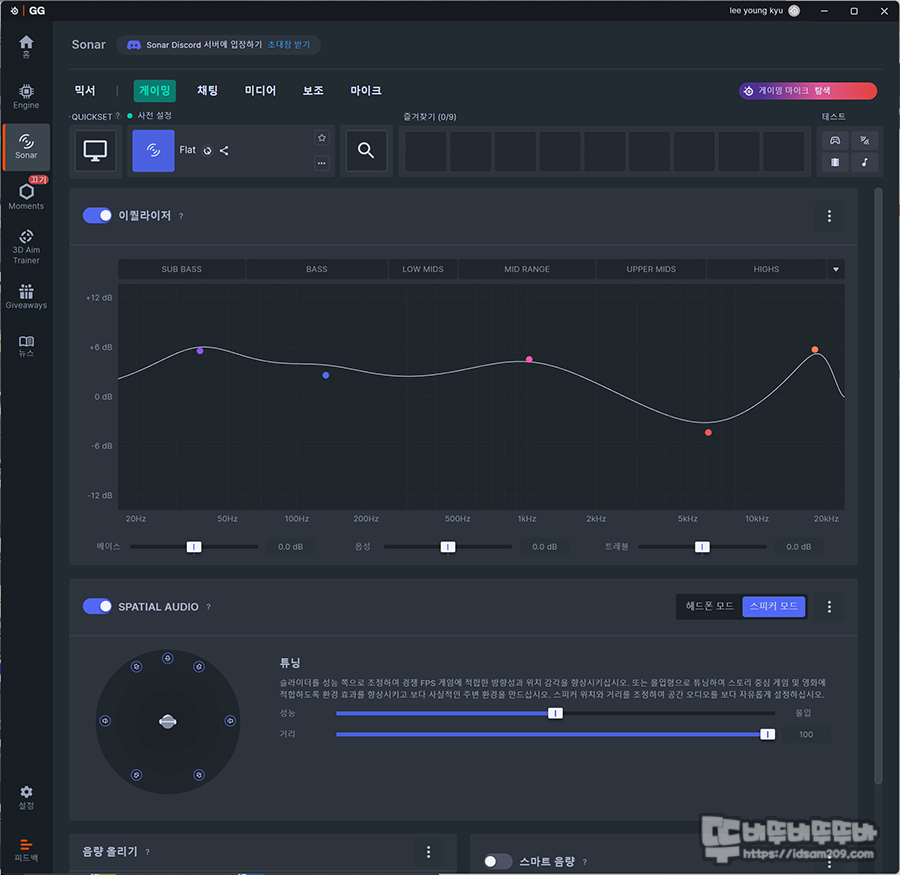Viewport: 900px width, 875px height.
Task: Play the film test sound
Action: 835,162
